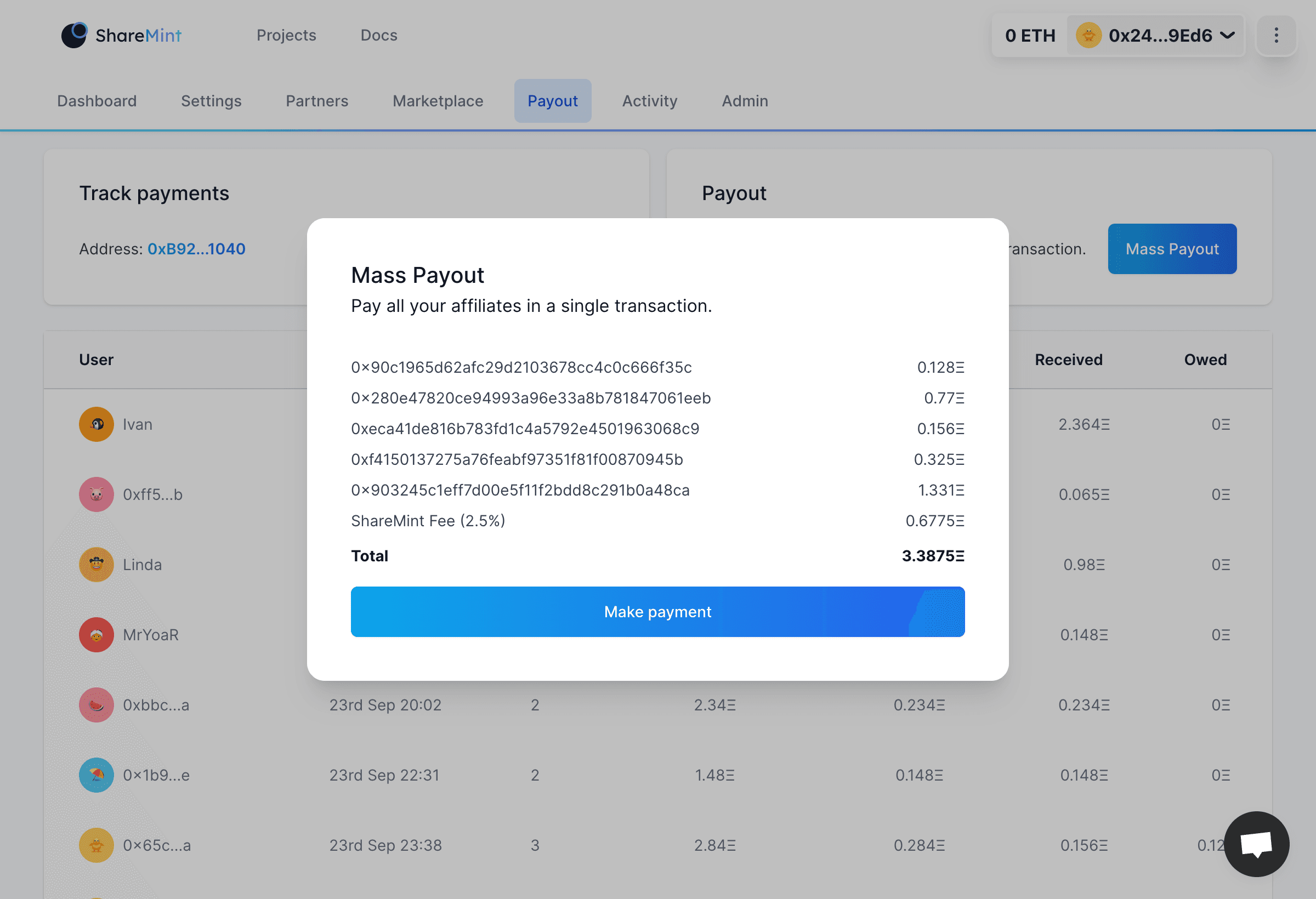
Task: Click Ivan's penguin avatar
Action: (x=97, y=424)
